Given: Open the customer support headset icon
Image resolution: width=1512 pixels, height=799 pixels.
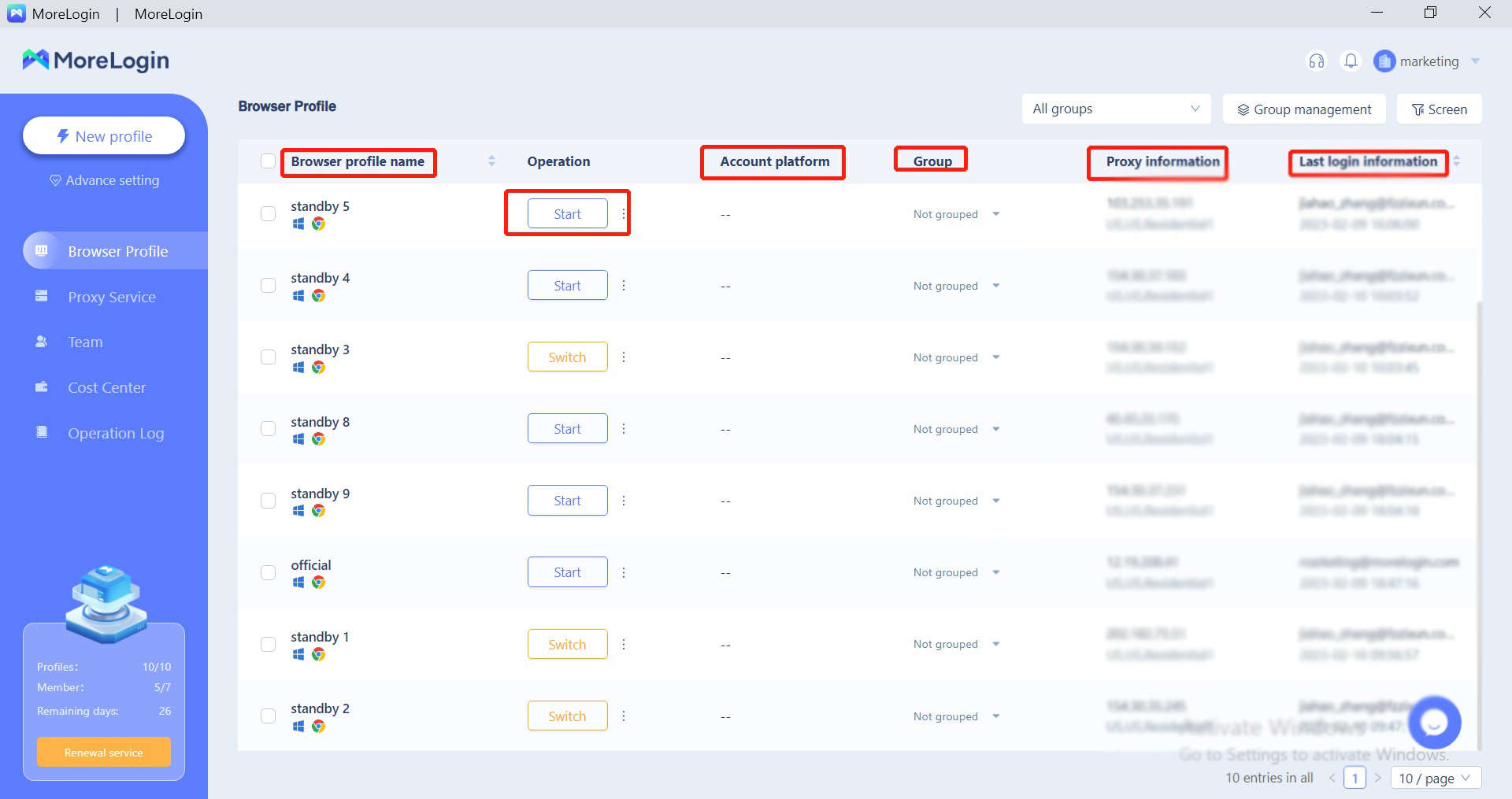Looking at the screenshot, I should [1317, 61].
